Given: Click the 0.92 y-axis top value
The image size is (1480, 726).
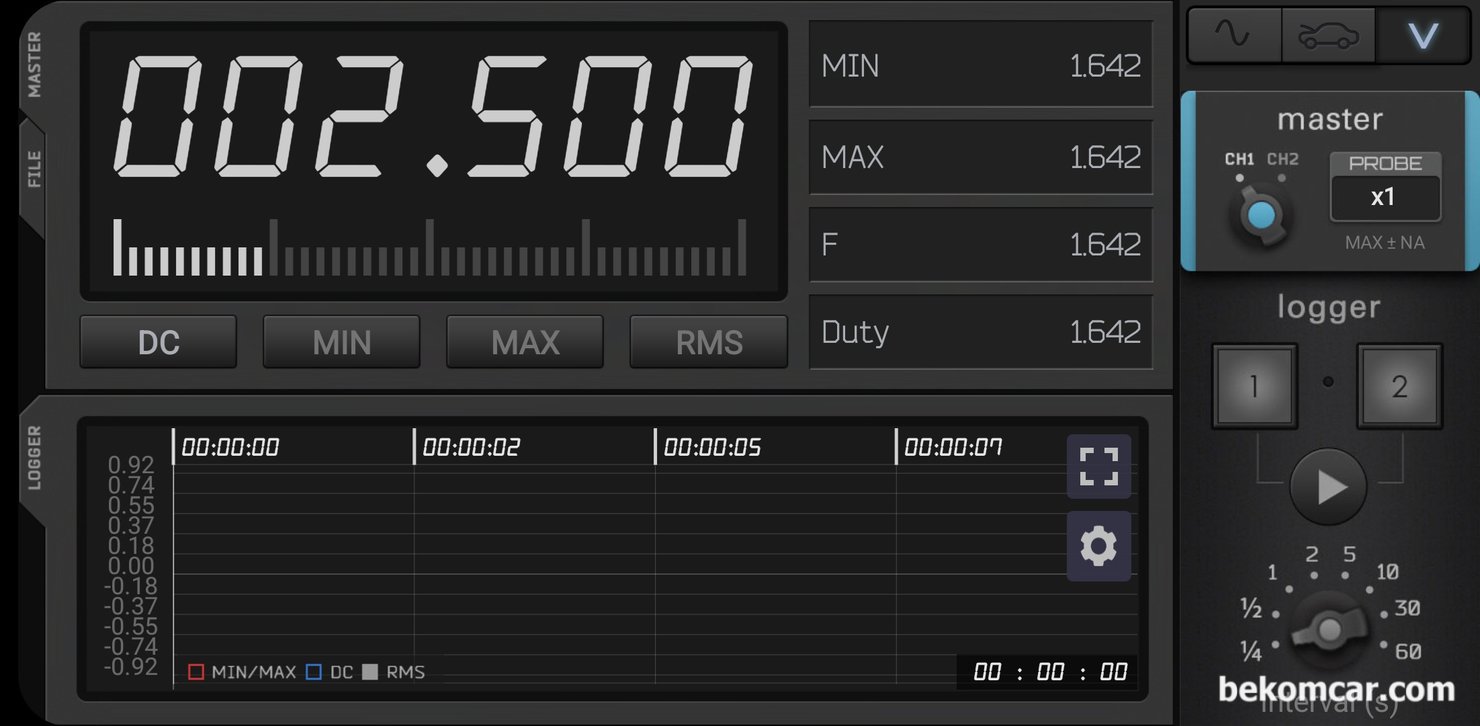Looking at the screenshot, I should pos(131,465).
